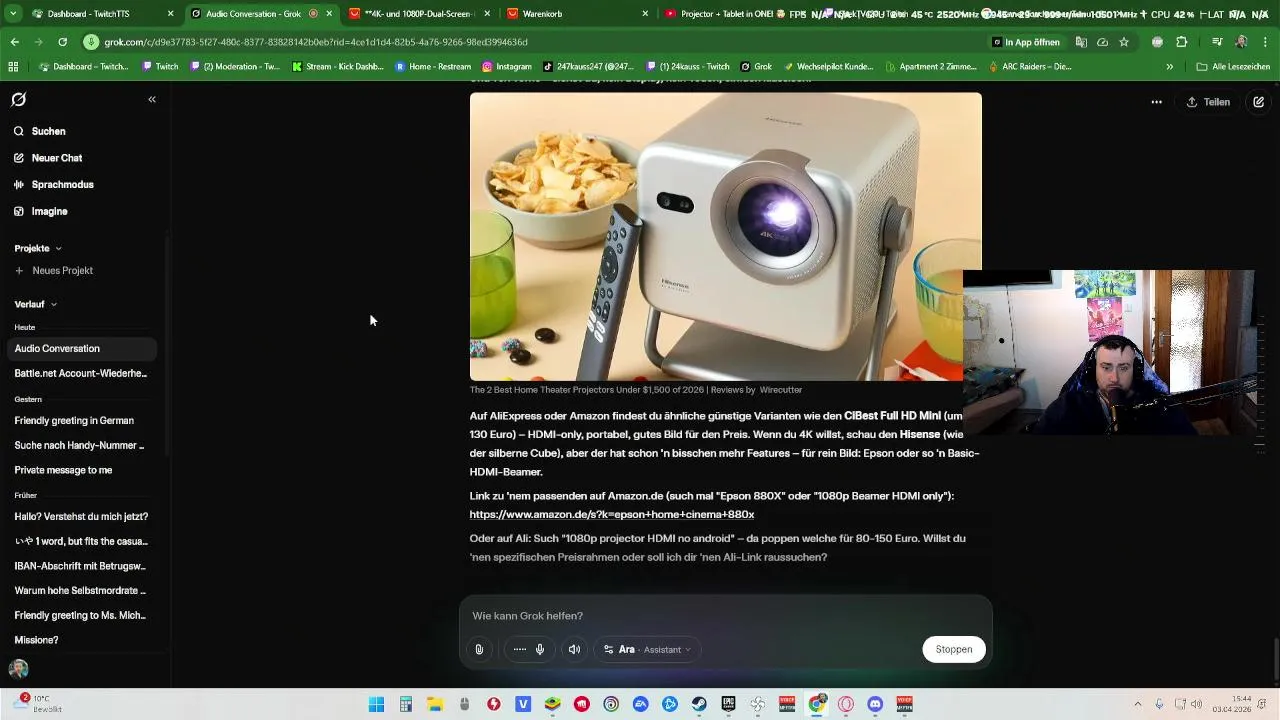This screenshot has height=720, width=1280.
Task: Toggle the speaker audio output icon
Action: coord(574,650)
